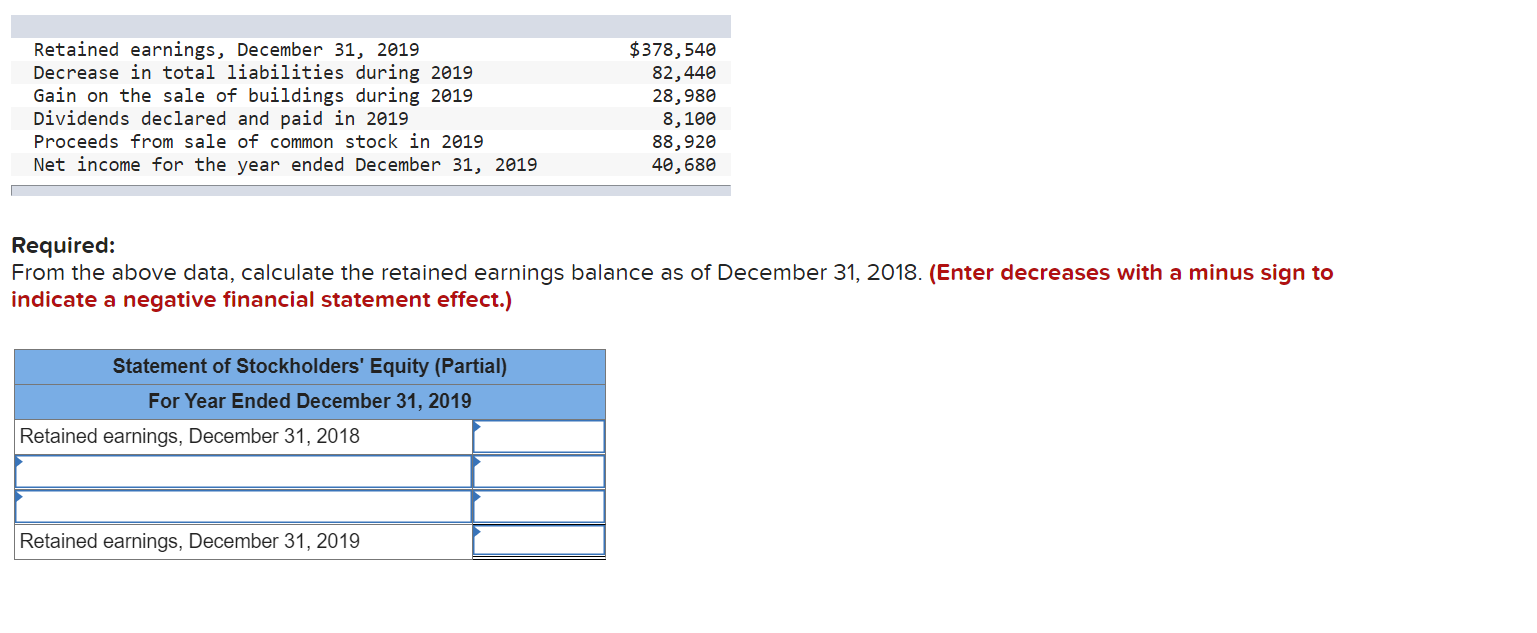Click the triangle in the first blank amount cell
Screen dimensions: 1537x633
(x=477, y=463)
